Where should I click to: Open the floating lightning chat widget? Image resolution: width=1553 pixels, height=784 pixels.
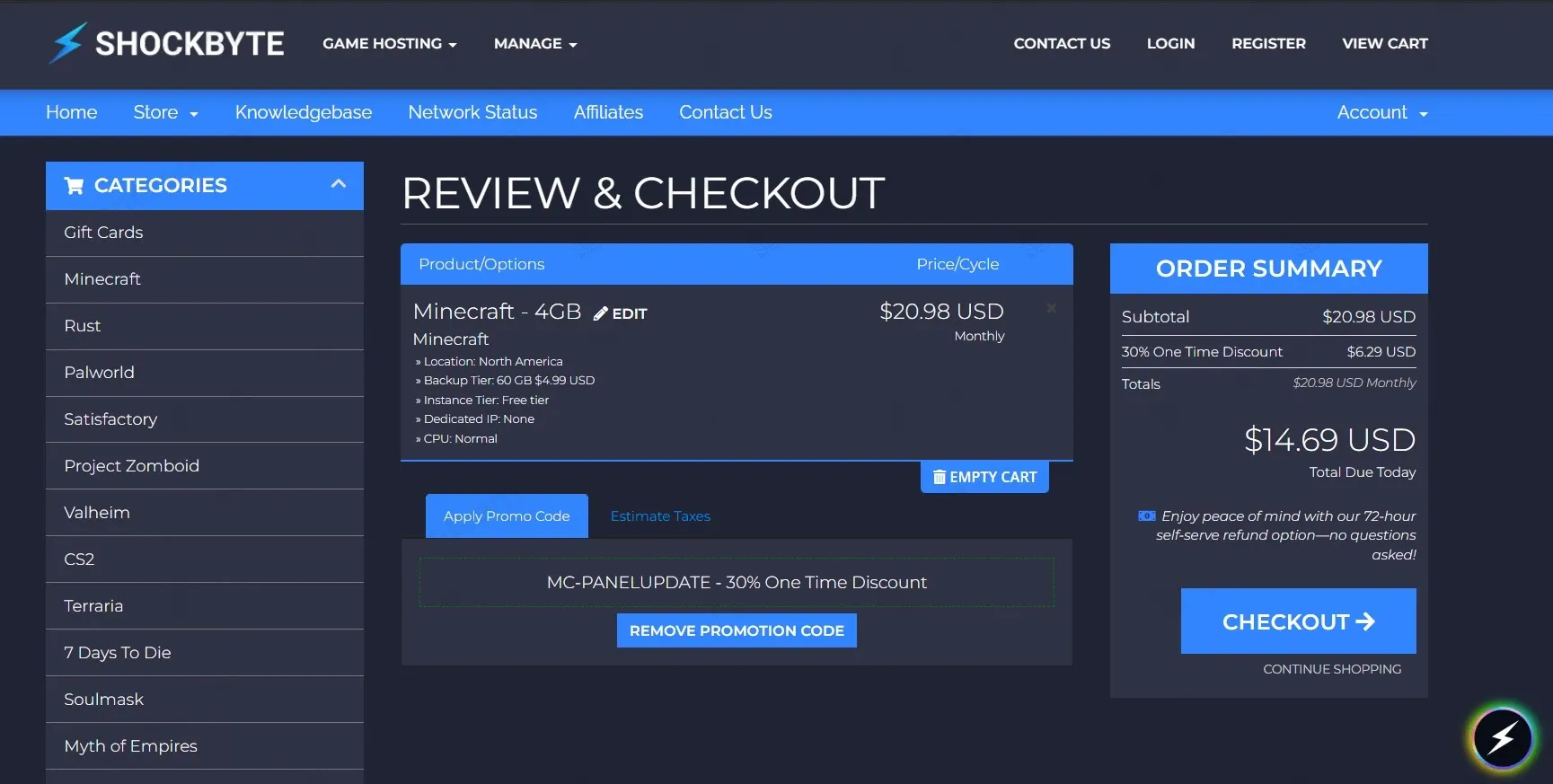pos(1502,738)
